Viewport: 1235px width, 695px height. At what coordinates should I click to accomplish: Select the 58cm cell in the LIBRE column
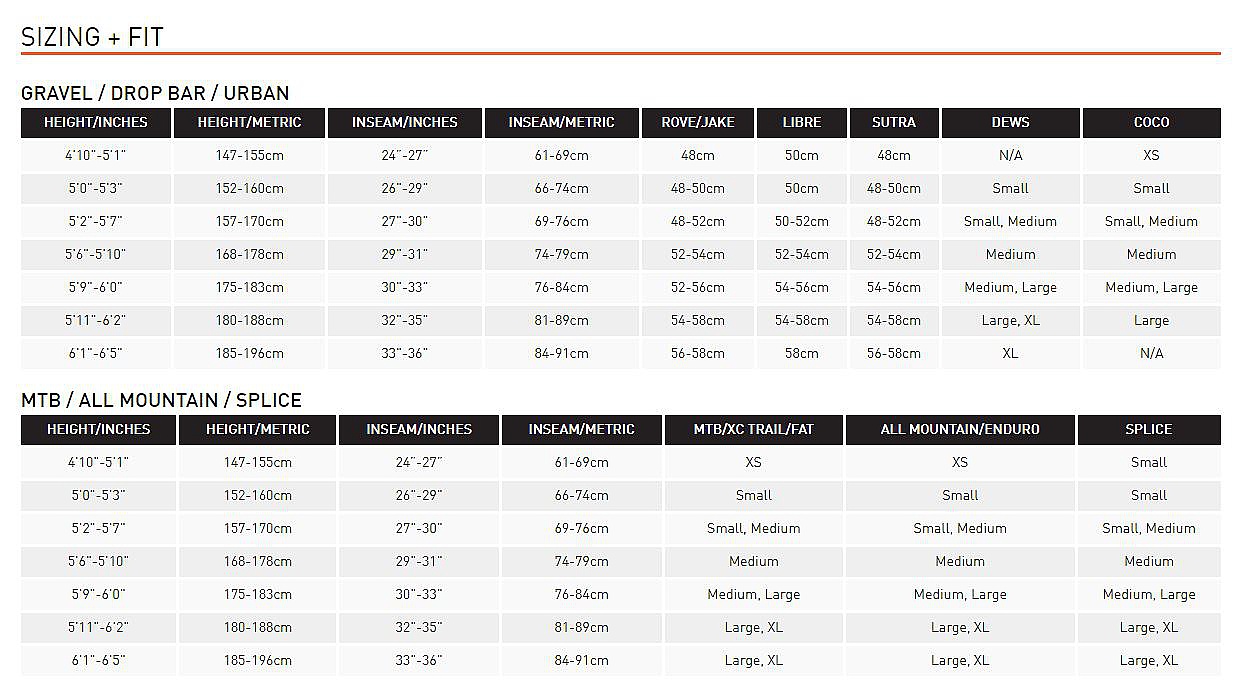coord(802,353)
